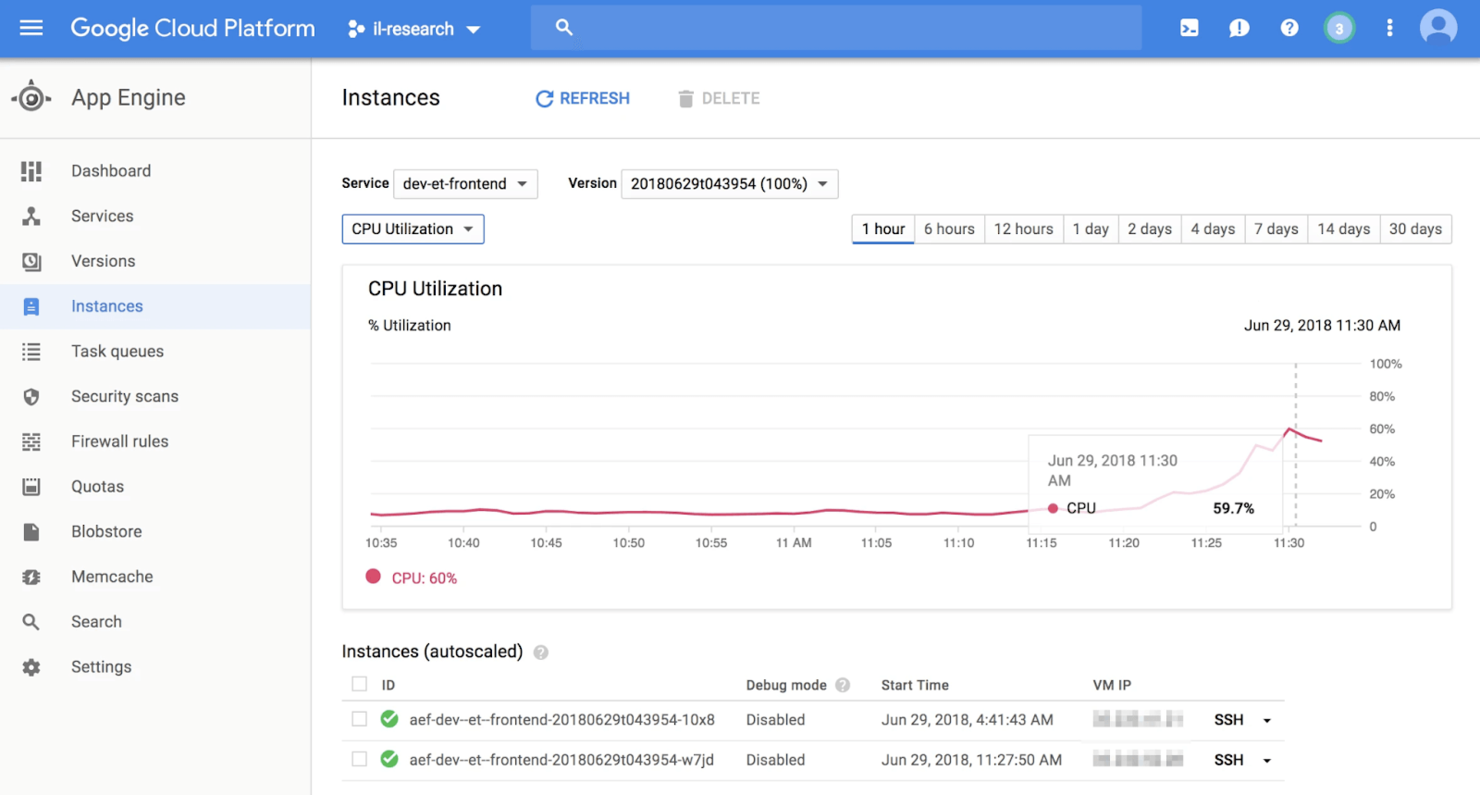Select the Services sidebar item
The width and height of the screenshot is (1480, 795).
pos(102,215)
